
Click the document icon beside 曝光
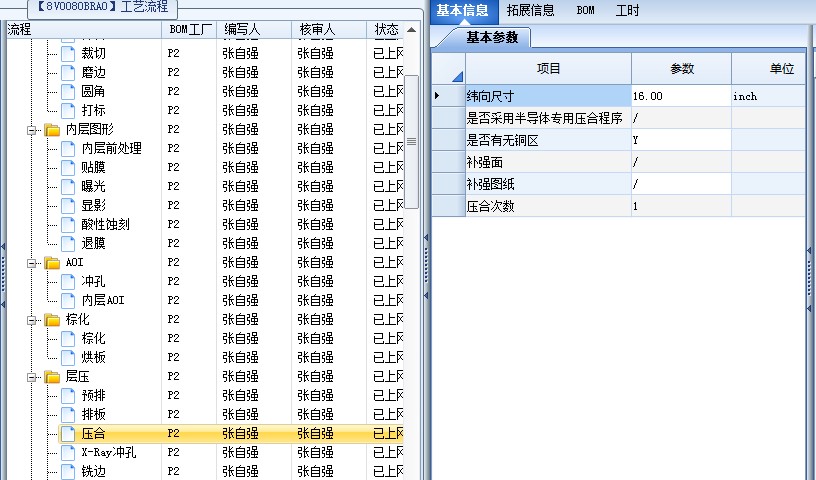(68, 186)
